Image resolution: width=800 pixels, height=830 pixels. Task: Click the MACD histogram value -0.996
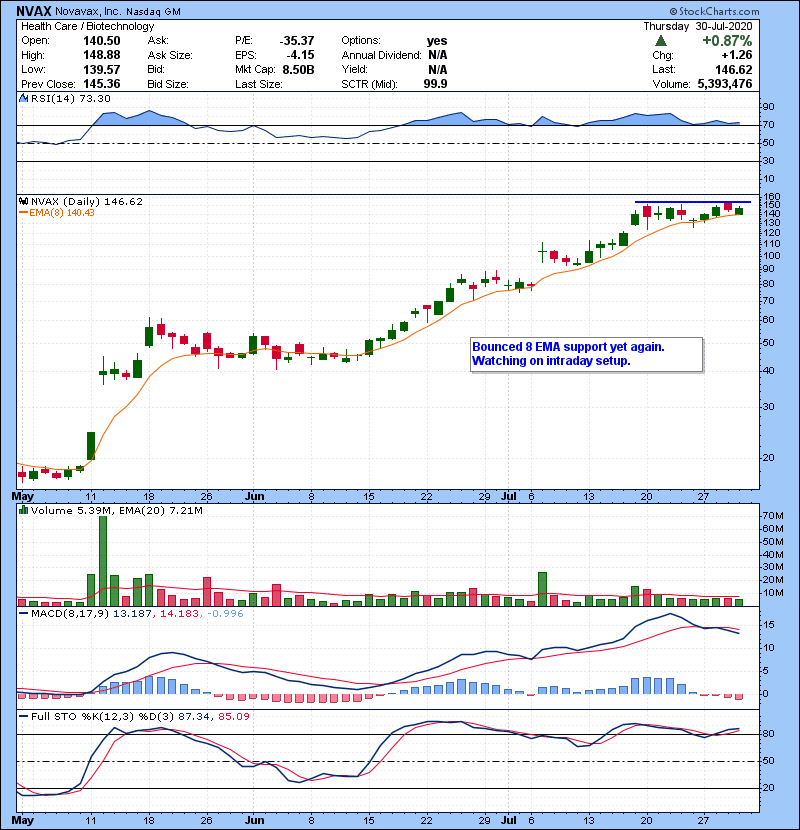point(226,614)
